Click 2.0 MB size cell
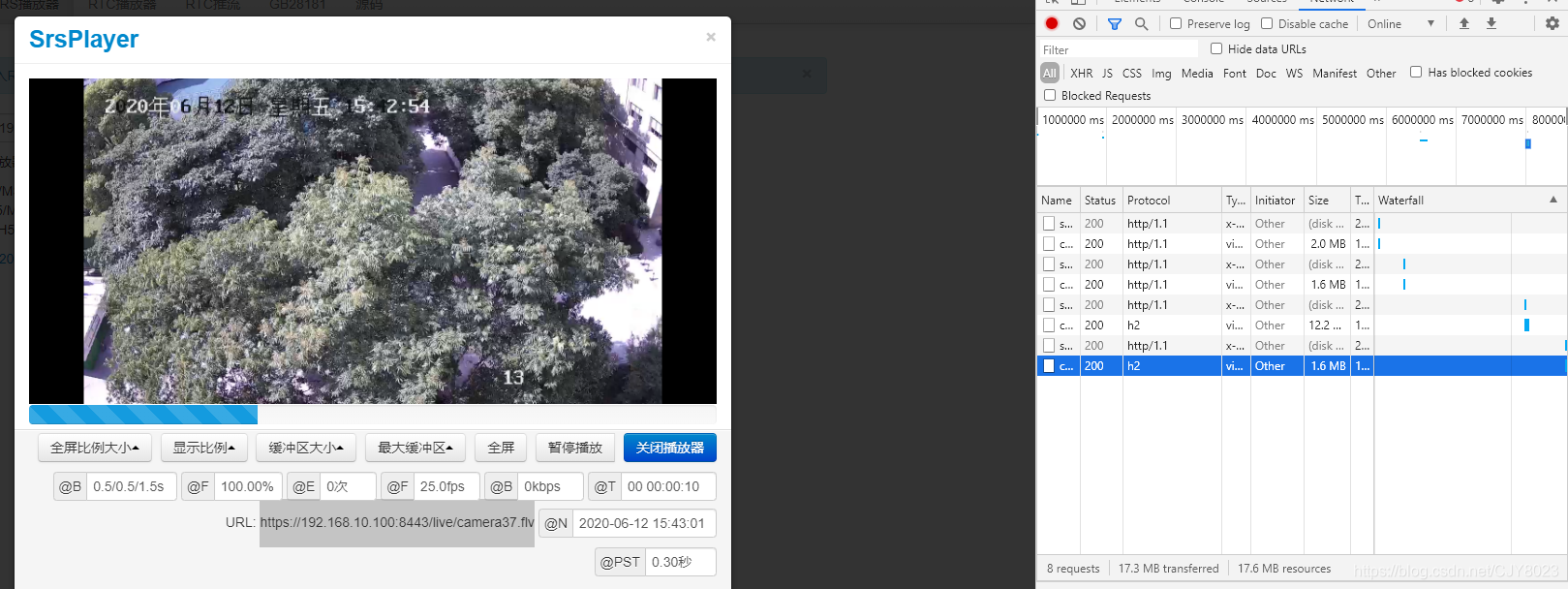Image resolution: width=1568 pixels, height=589 pixels. 1328,244
